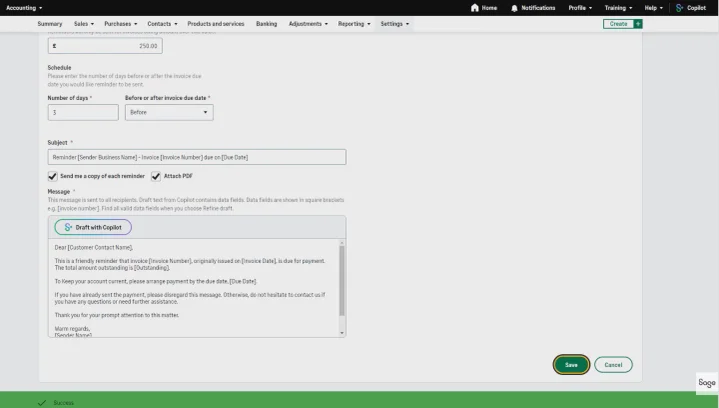Viewport: 719px width, 408px height.
Task: Open the Notifications bell
Action: click(x=514, y=8)
